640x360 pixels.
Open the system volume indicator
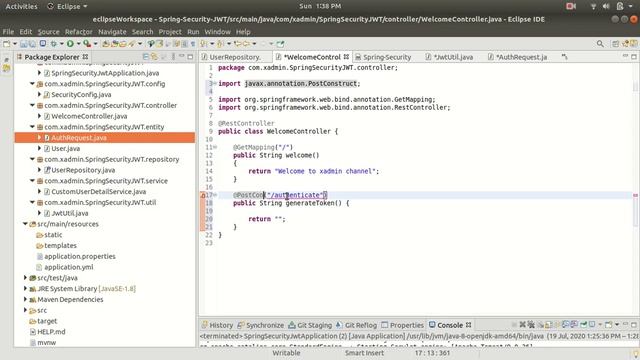point(606,6)
